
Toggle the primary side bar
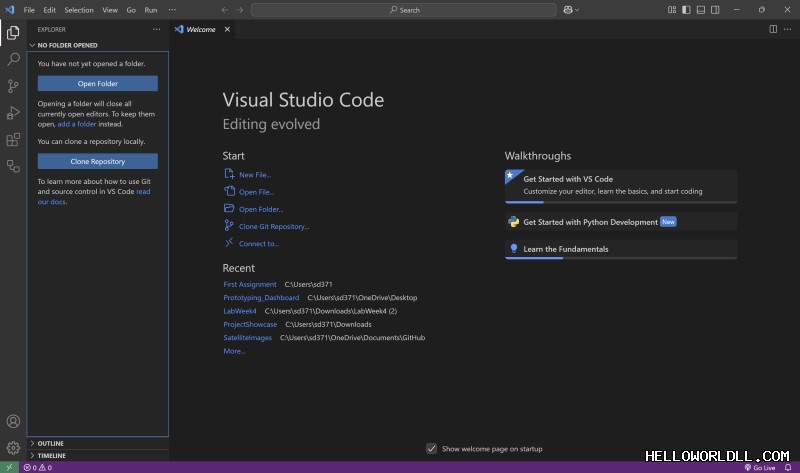(686, 10)
